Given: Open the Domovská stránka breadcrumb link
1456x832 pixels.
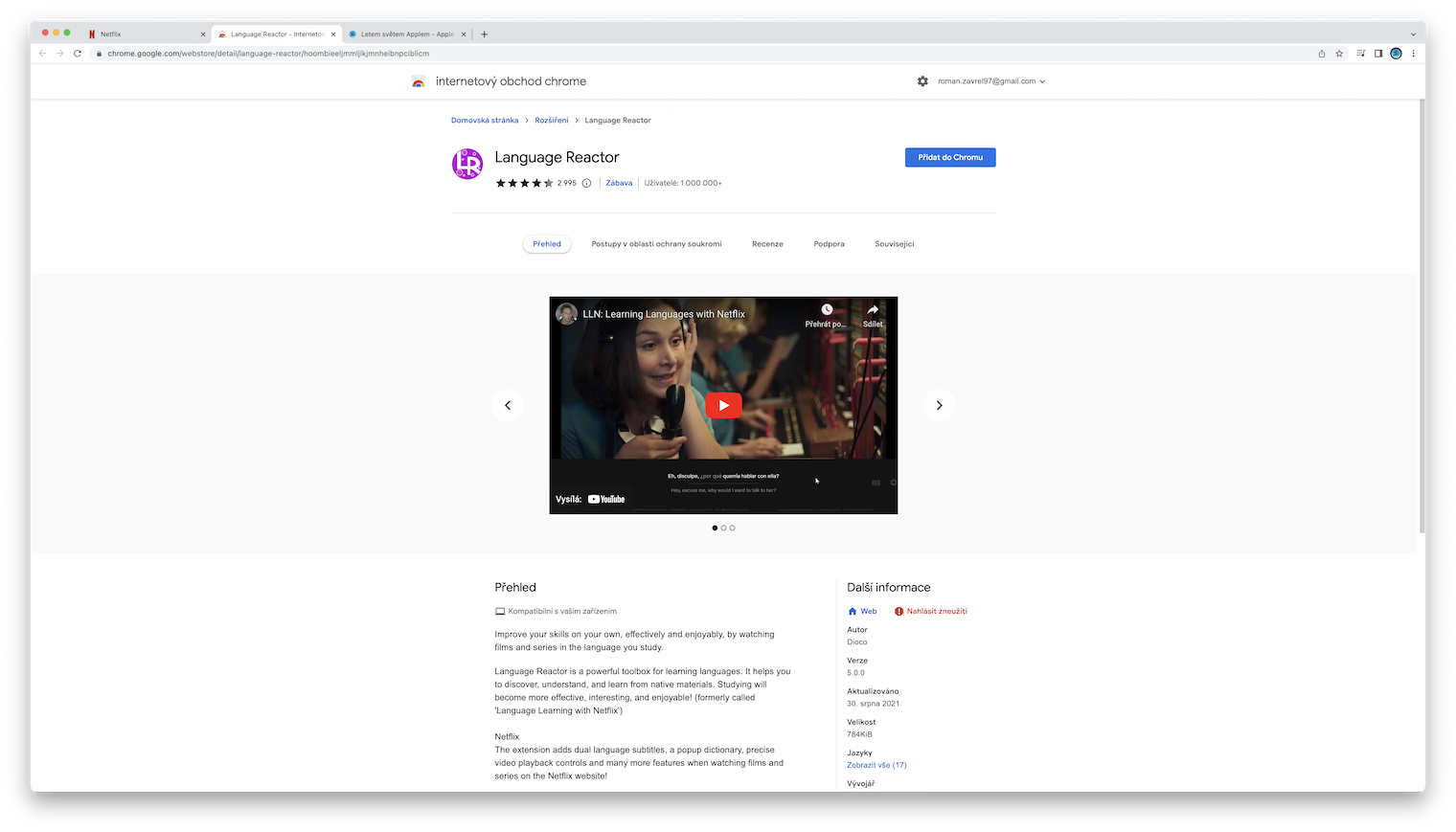Looking at the screenshot, I should tap(485, 120).
